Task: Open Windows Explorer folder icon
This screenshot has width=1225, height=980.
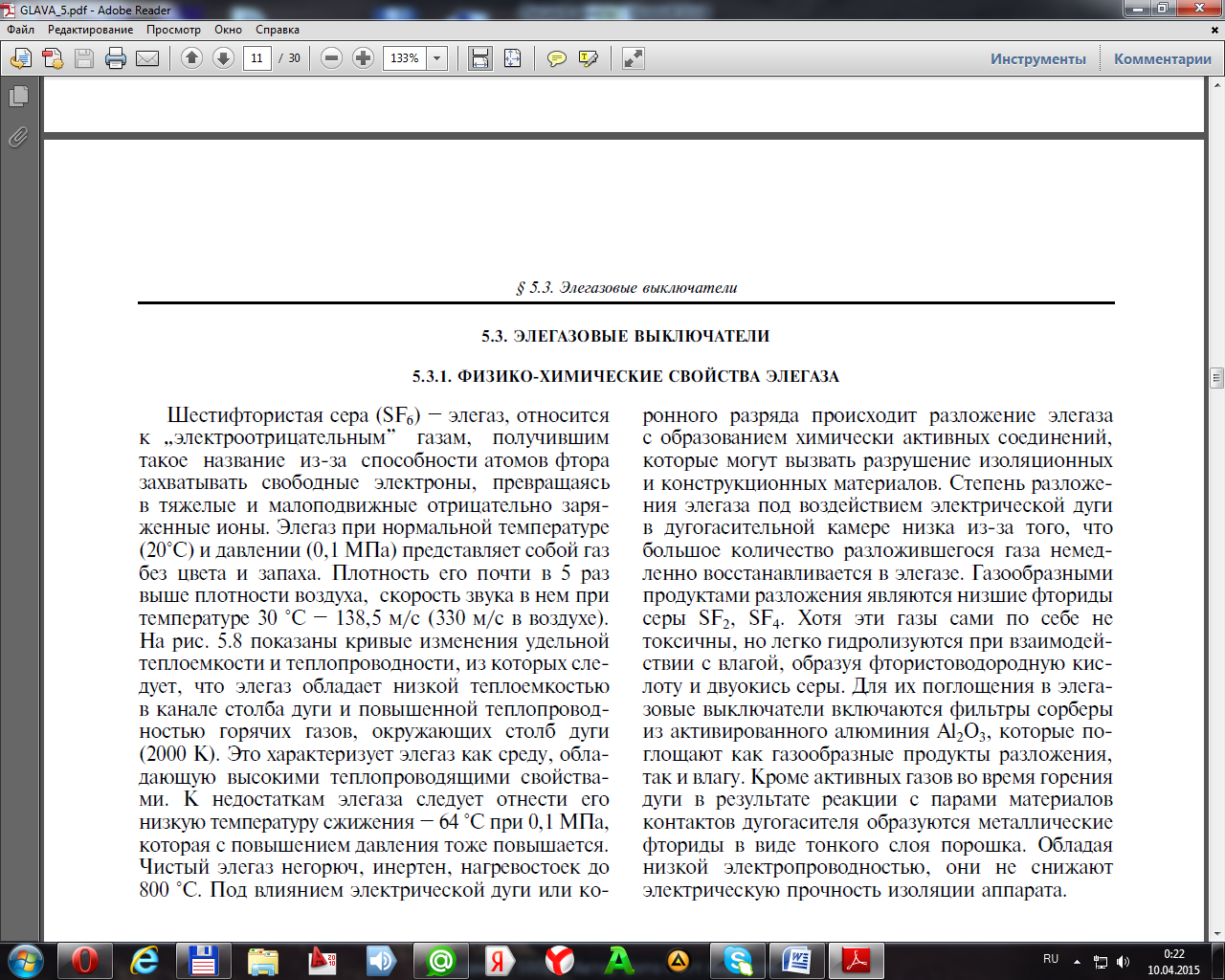Action: pos(263,960)
